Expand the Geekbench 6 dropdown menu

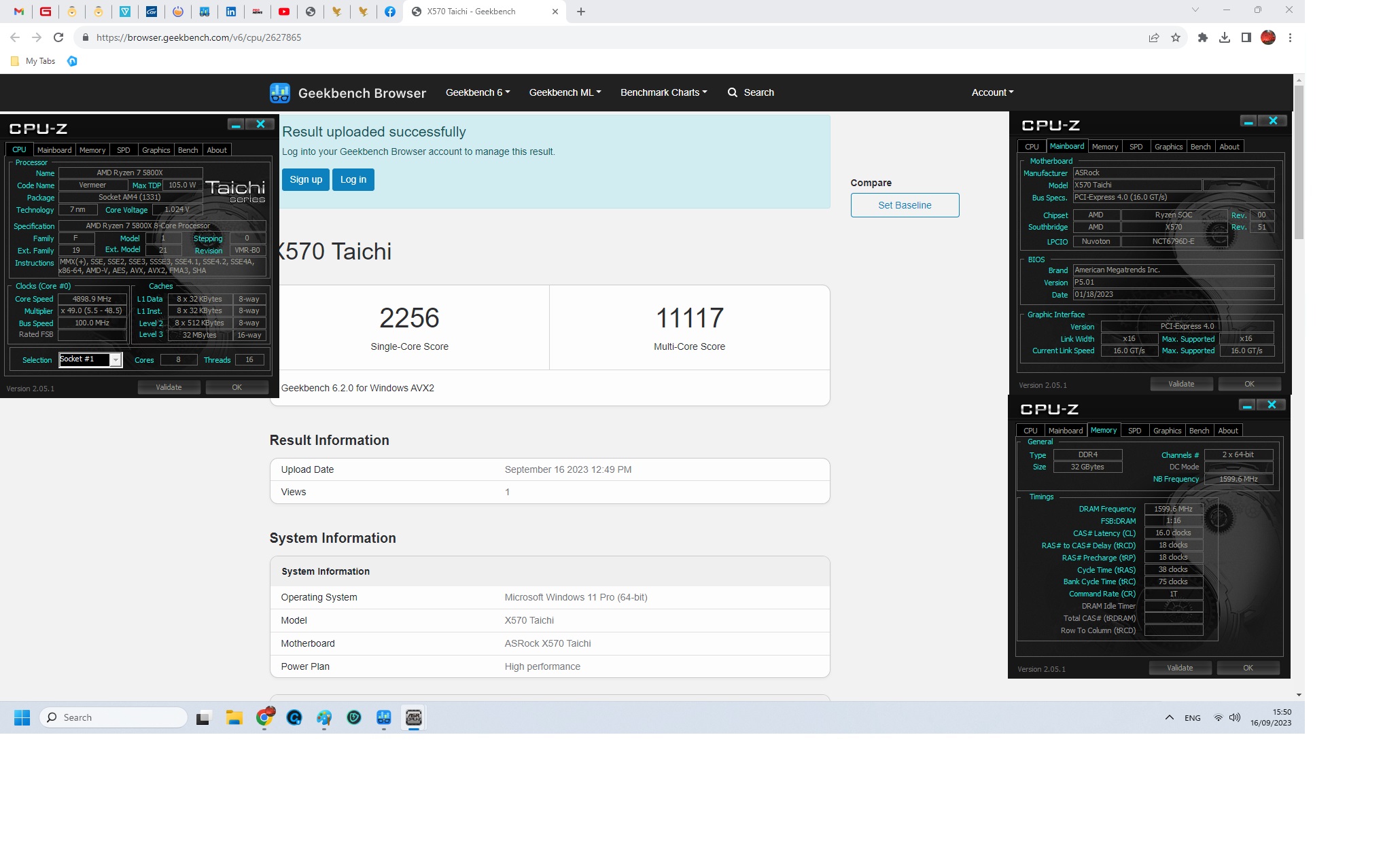click(478, 92)
